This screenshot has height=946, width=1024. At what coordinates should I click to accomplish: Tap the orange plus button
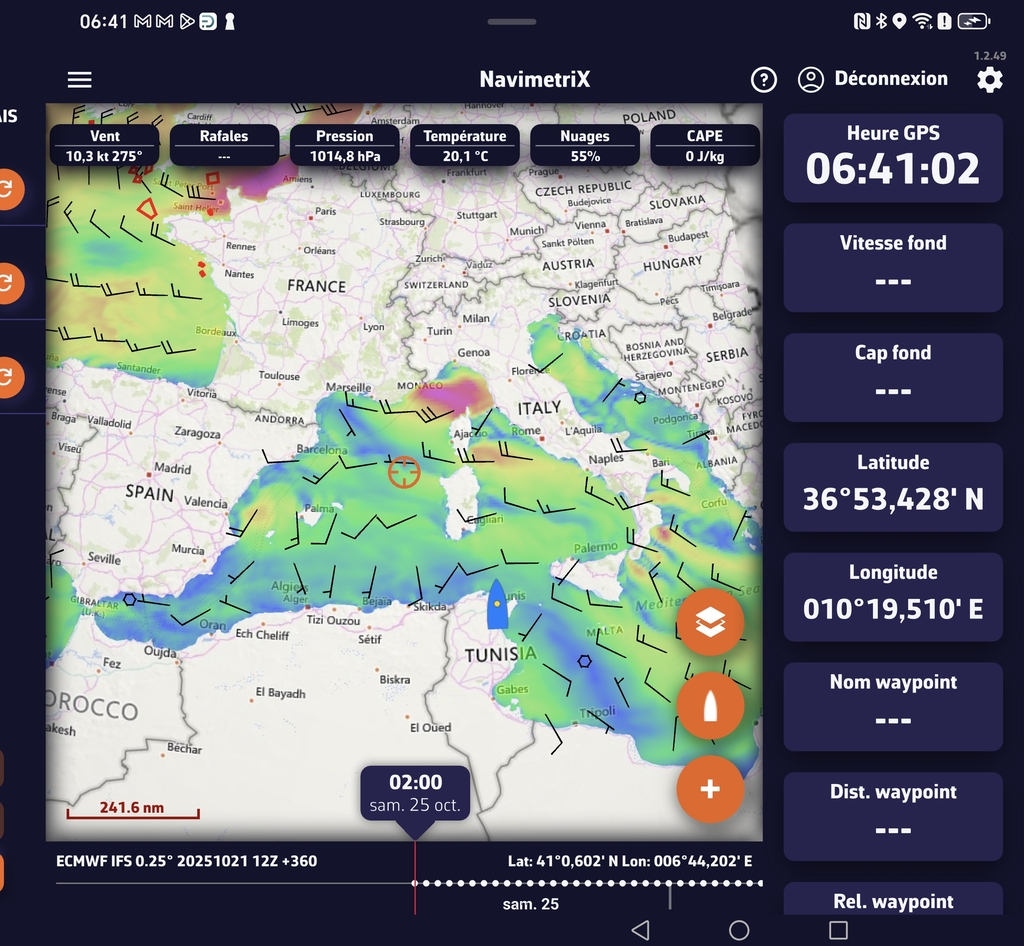[710, 789]
